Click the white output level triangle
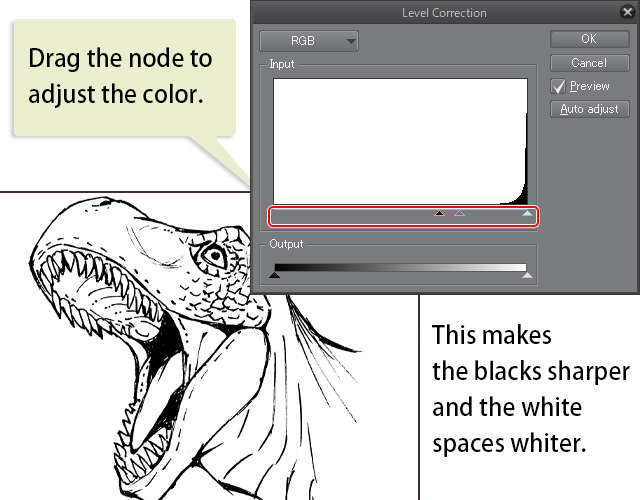 tap(527, 275)
